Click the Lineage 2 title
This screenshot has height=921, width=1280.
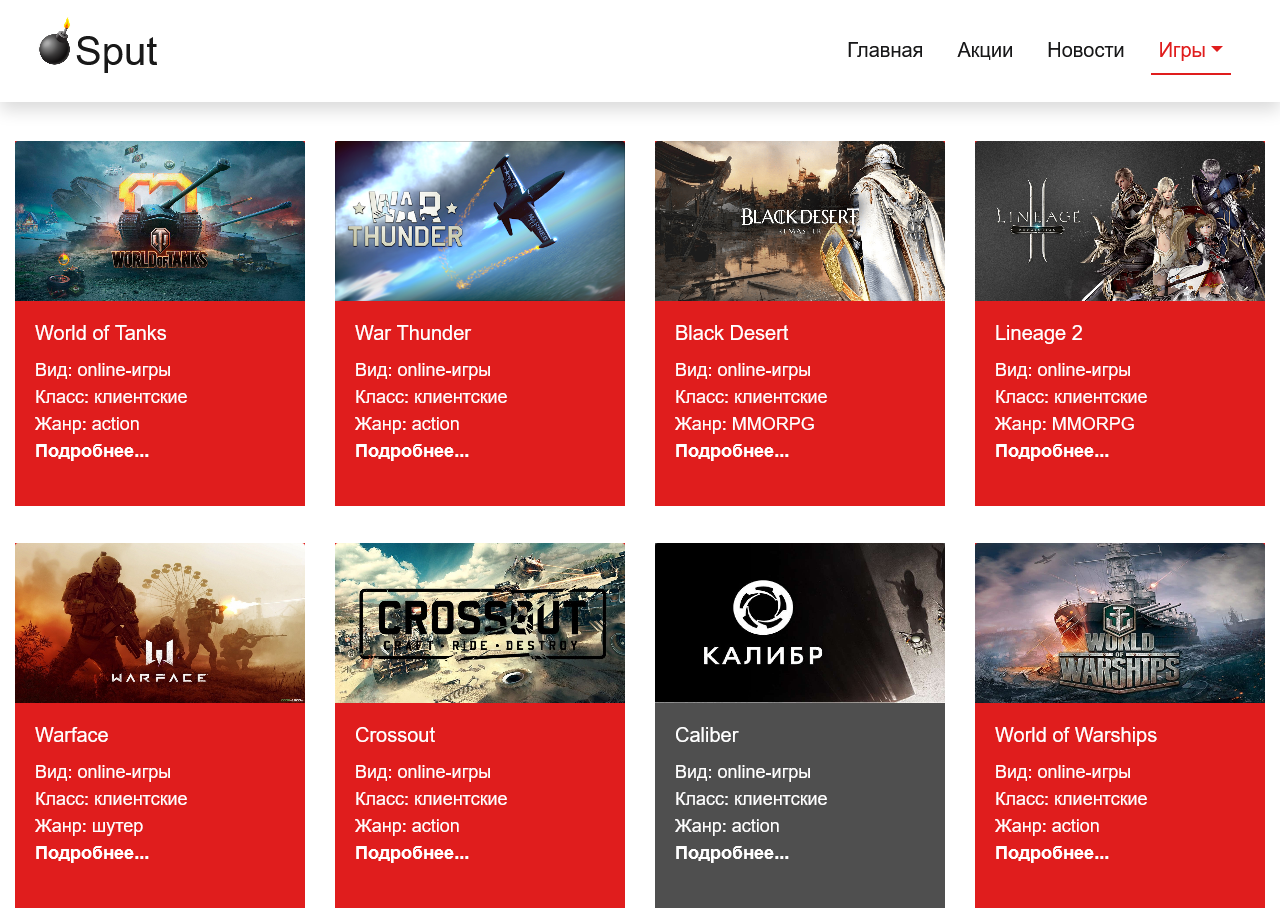1039,333
